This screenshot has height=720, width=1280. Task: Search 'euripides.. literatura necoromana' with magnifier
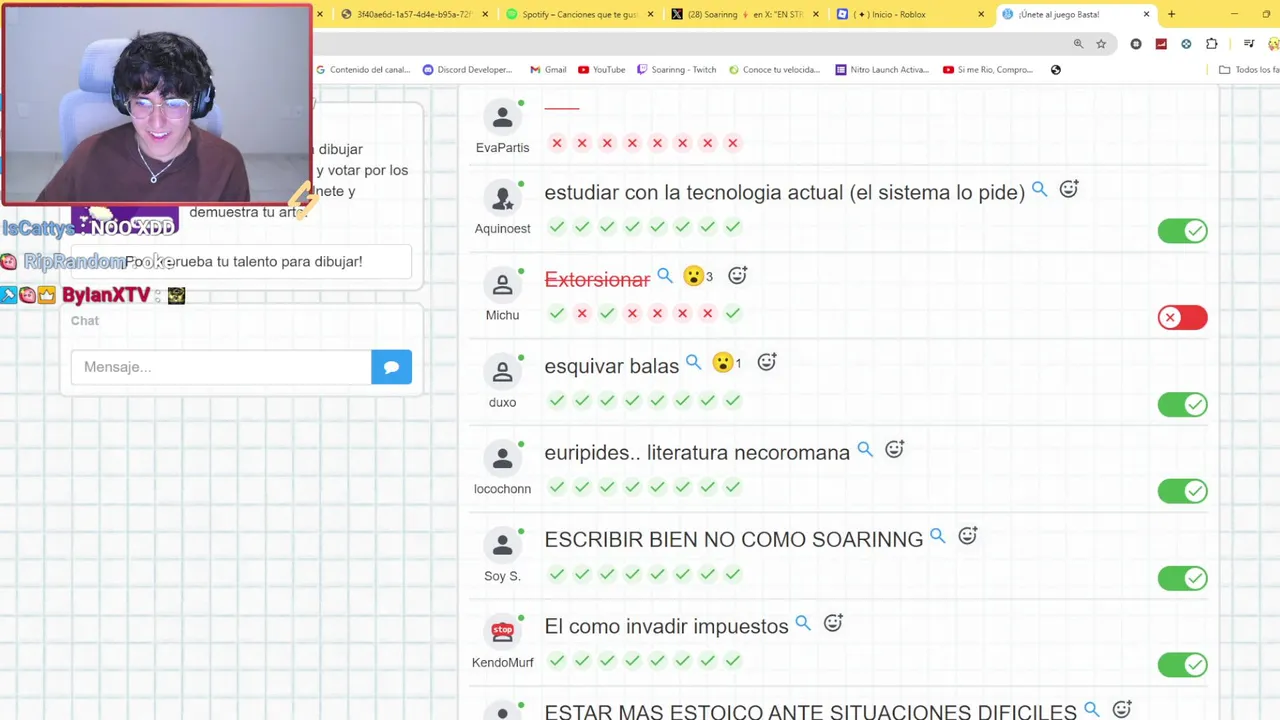pos(865,449)
